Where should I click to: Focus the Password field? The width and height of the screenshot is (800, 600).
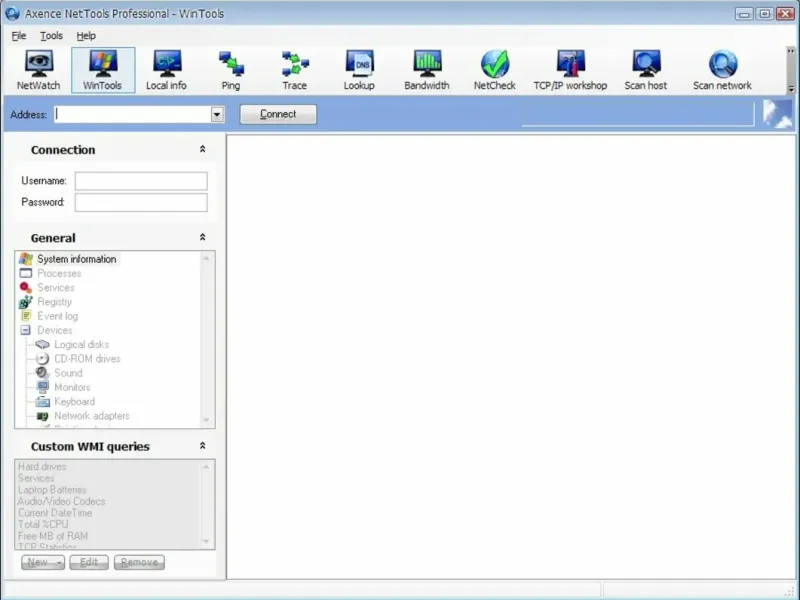click(x=141, y=203)
